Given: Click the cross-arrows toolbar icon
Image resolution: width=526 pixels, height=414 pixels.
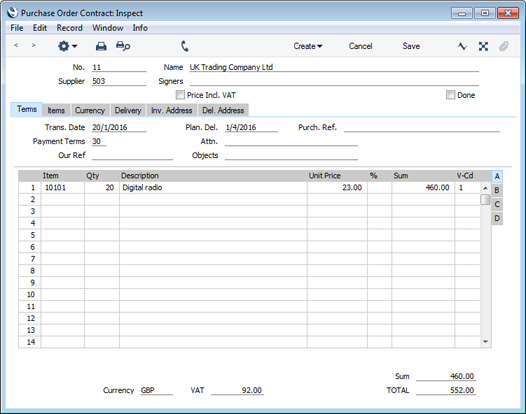Looking at the screenshot, I should [483, 46].
